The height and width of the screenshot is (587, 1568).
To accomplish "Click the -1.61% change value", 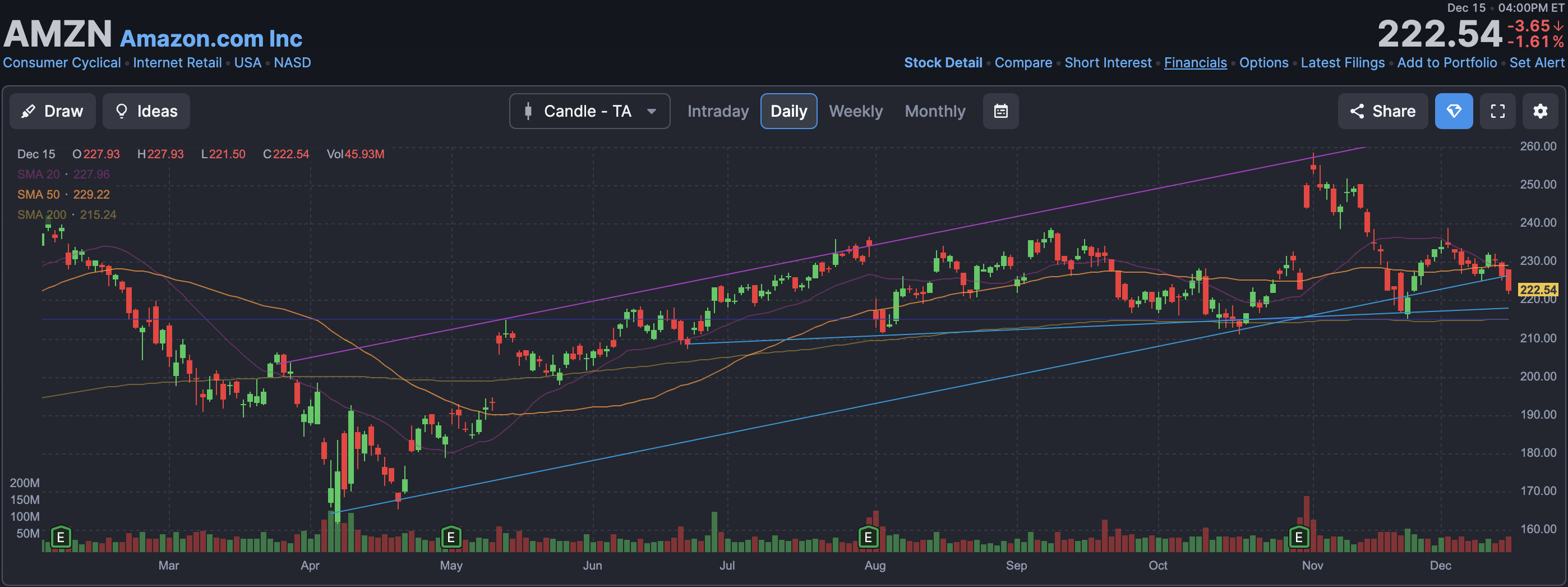I will click(x=1534, y=42).
